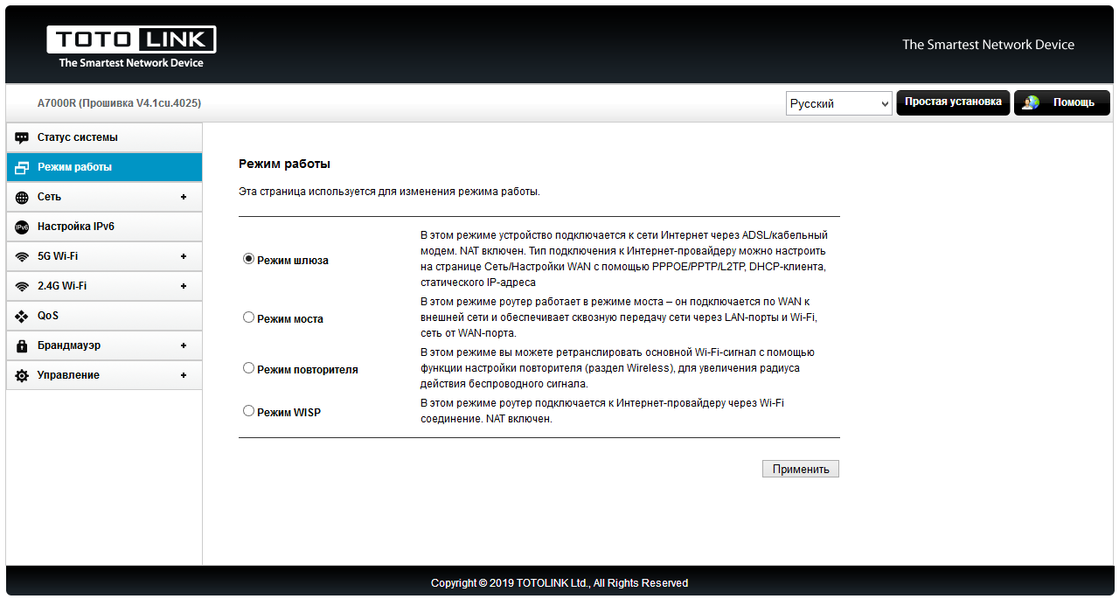Expand the Управление submenu plus sign
Image resolution: width=1119 pixels, height=600 pixels.
tap(183, 375)
